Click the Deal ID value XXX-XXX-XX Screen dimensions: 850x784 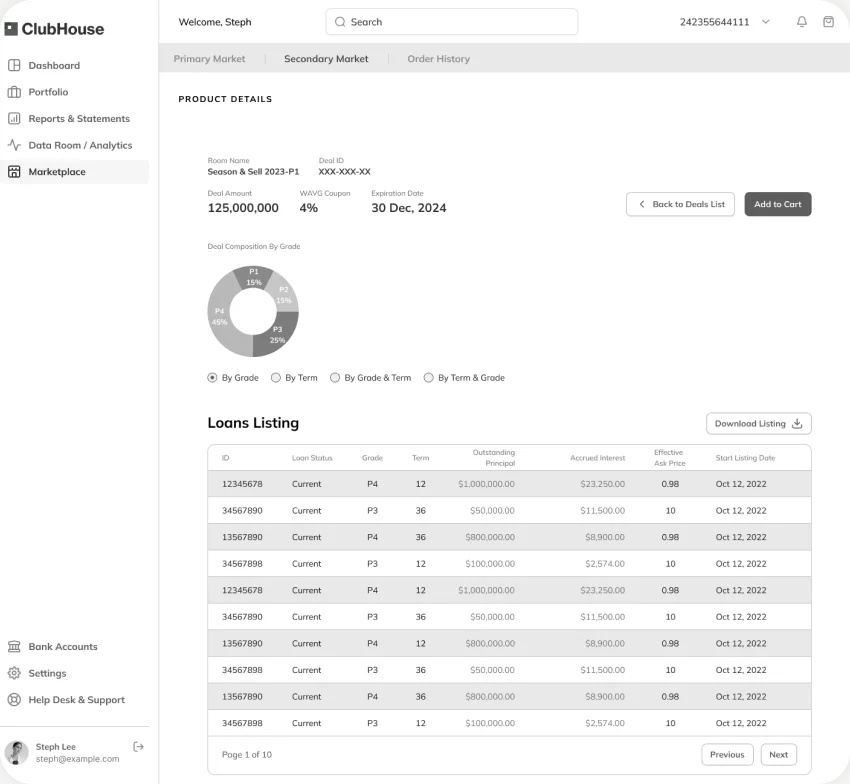pyautogui.click(x=344, y=172)
